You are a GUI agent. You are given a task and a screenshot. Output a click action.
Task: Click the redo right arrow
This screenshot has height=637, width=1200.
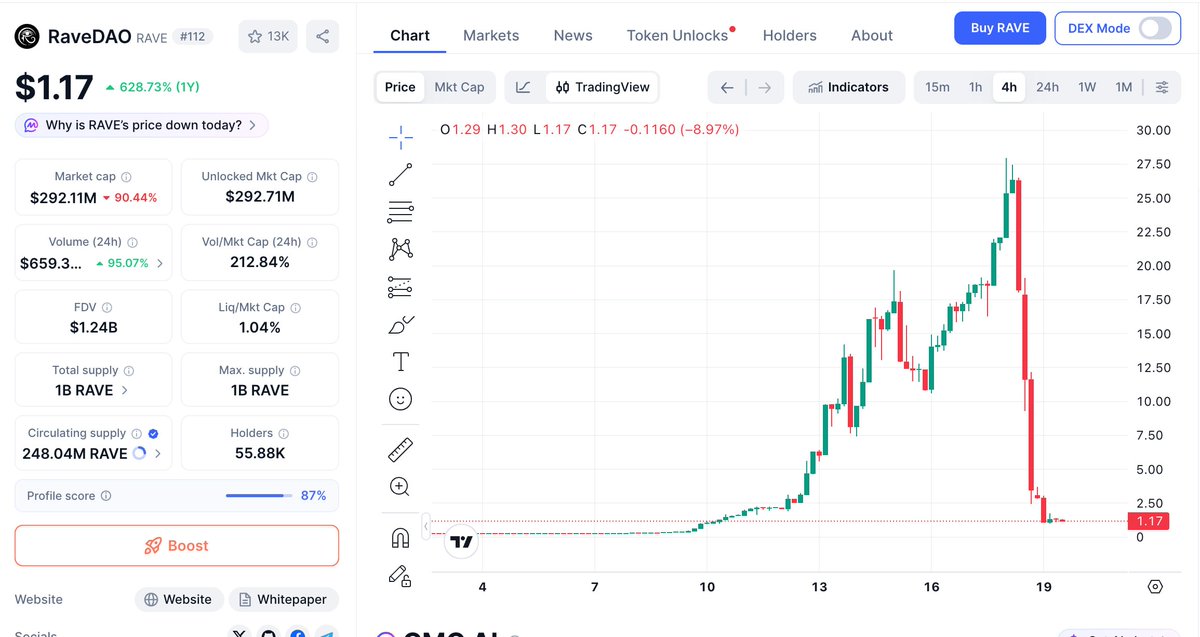(x=764, y=87)
